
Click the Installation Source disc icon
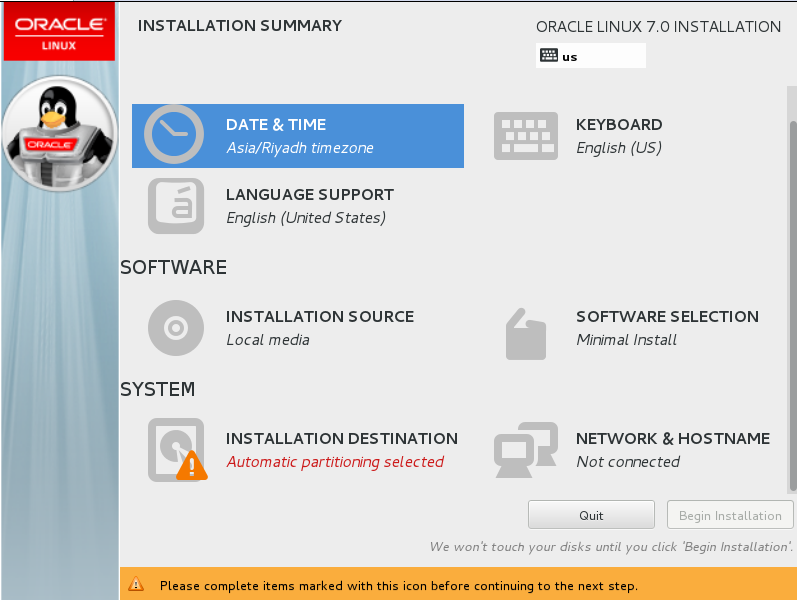(176, 328)
